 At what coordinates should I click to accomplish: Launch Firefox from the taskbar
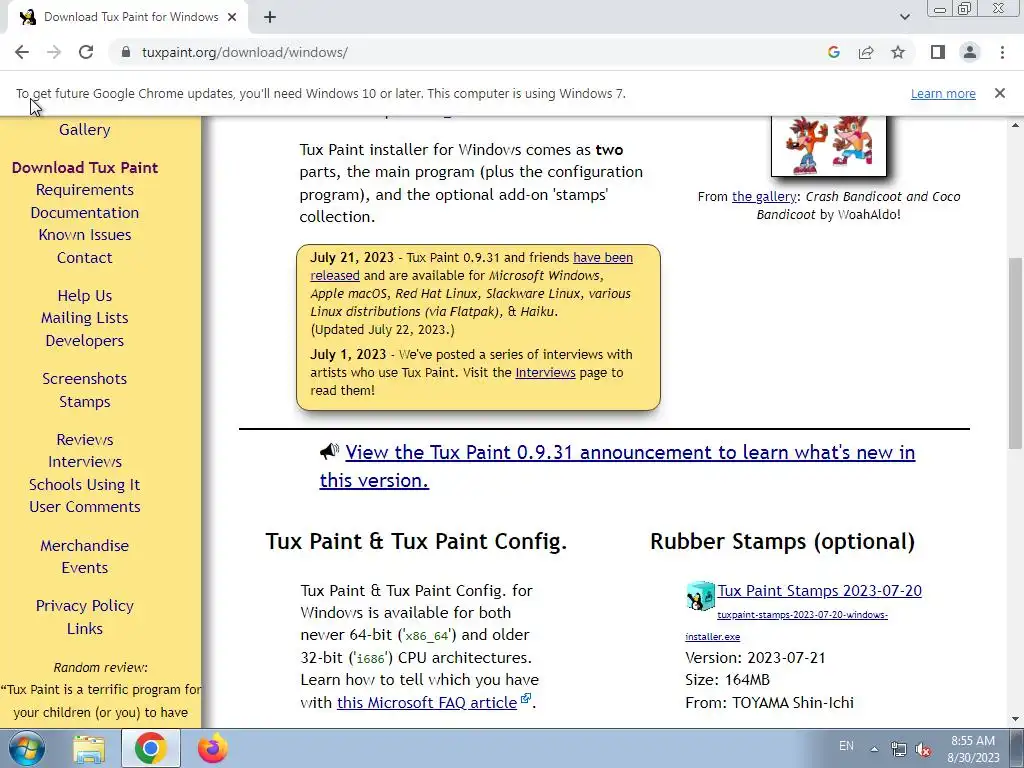click(x=213, y=749)
